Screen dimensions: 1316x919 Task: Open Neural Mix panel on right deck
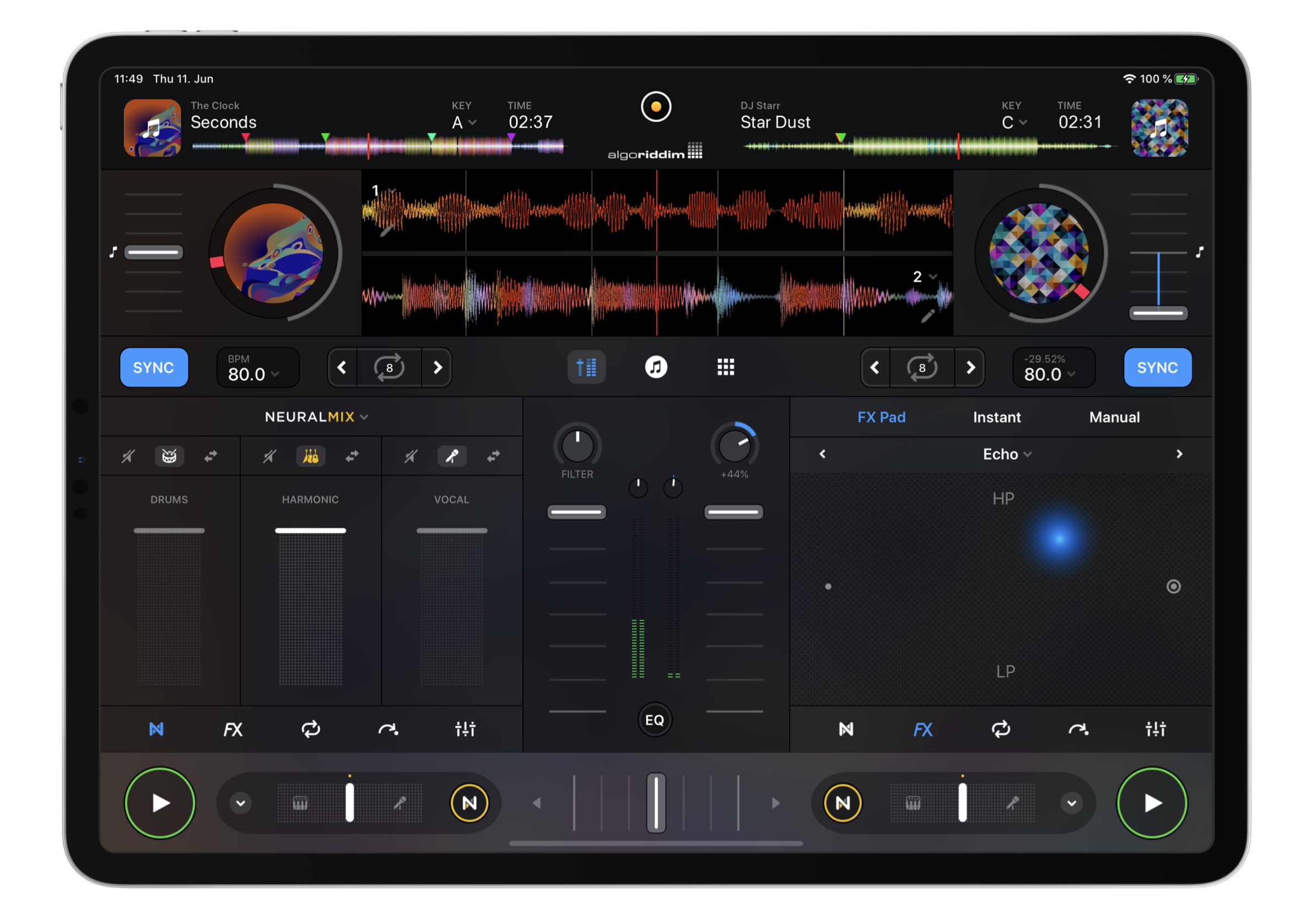point(846,729)
